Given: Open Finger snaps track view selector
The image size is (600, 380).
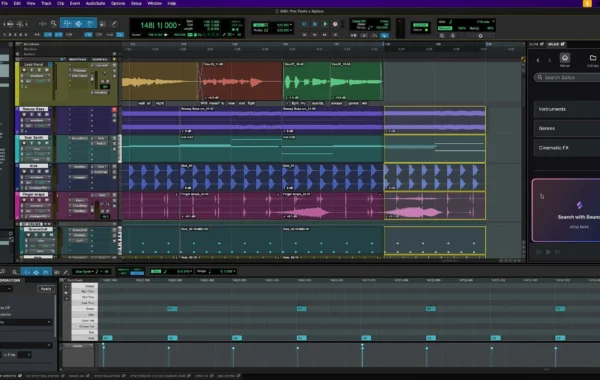Looking at the screenshot, I should point(37,206).
